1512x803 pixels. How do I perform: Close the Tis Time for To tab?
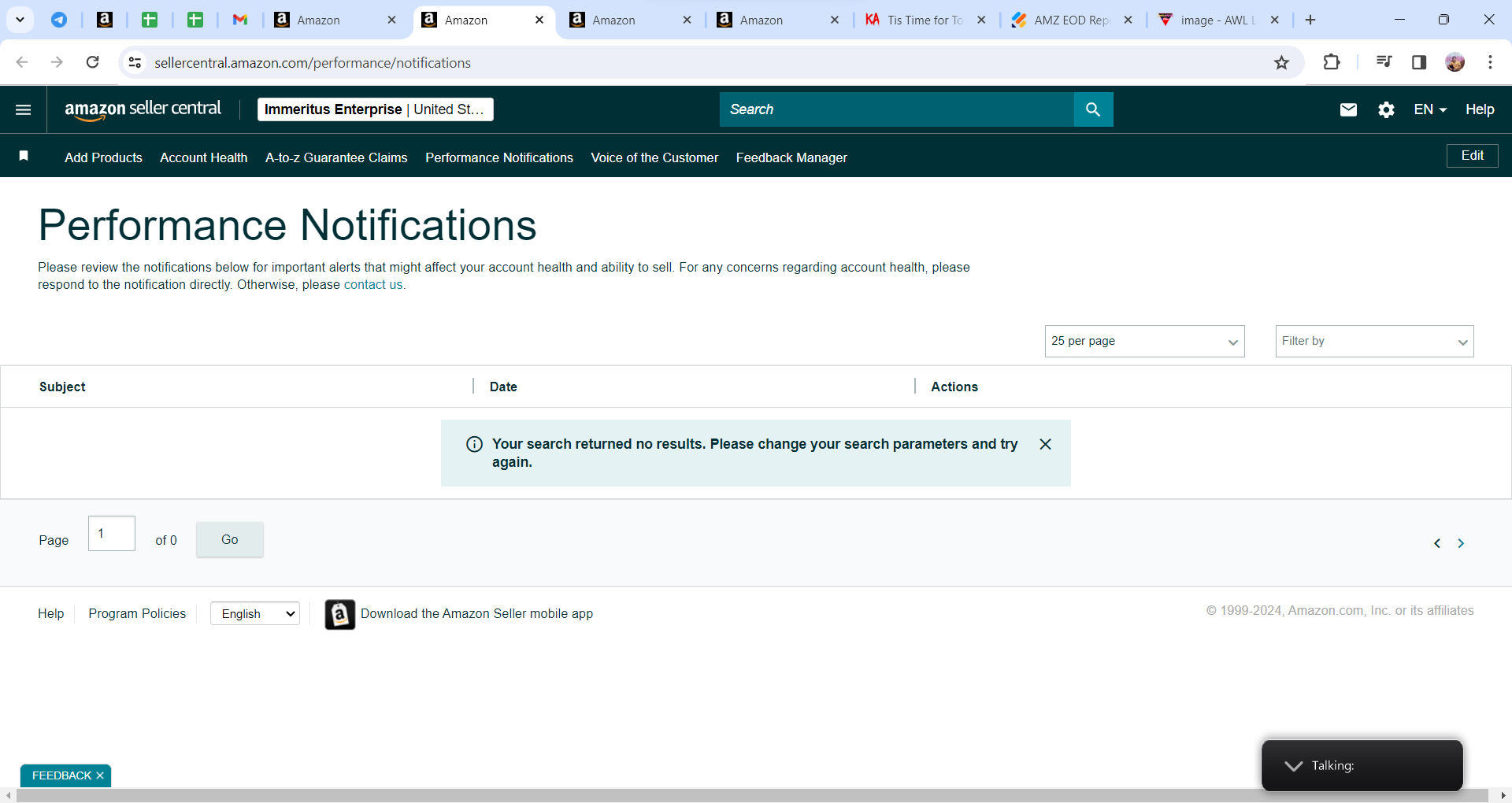[981, 20]
